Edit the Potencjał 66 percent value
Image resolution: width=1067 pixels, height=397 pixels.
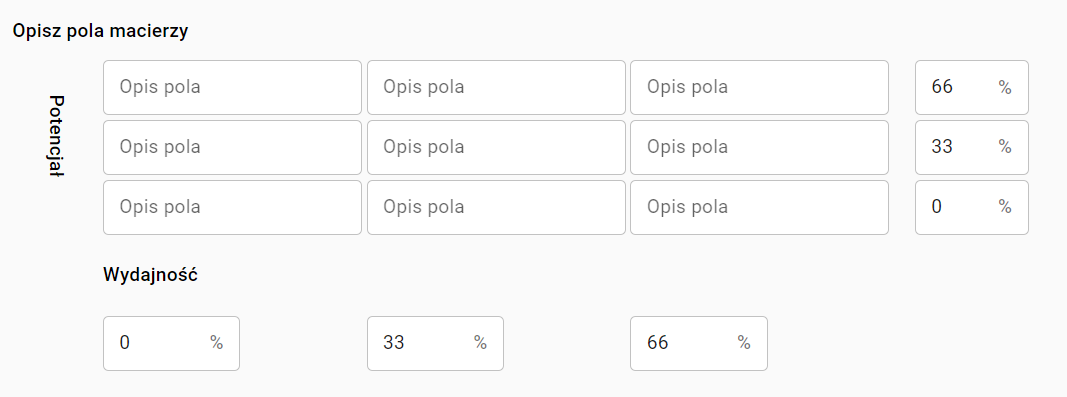tap(972, 87)
